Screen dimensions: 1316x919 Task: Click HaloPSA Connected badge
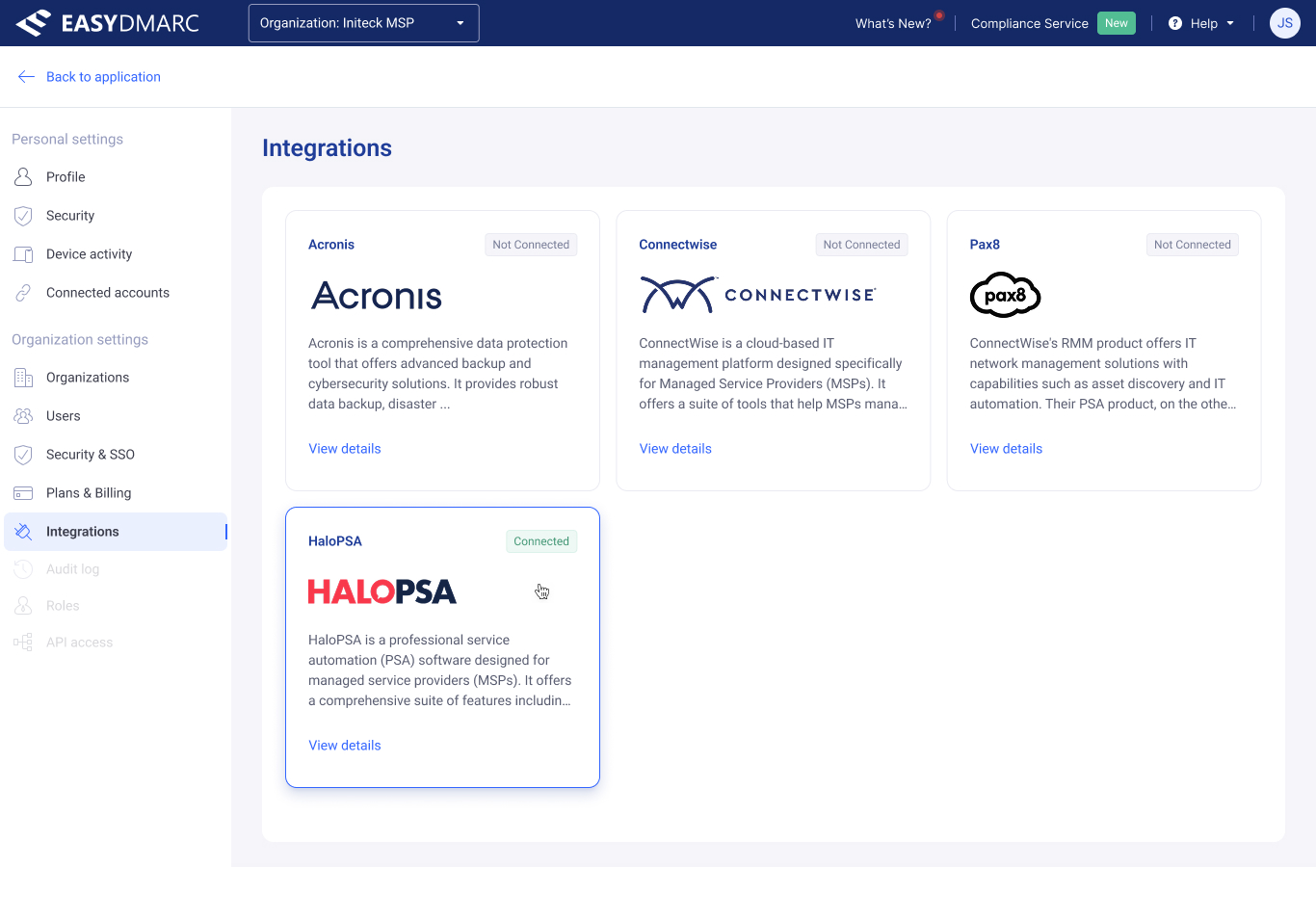coord(541,541)
